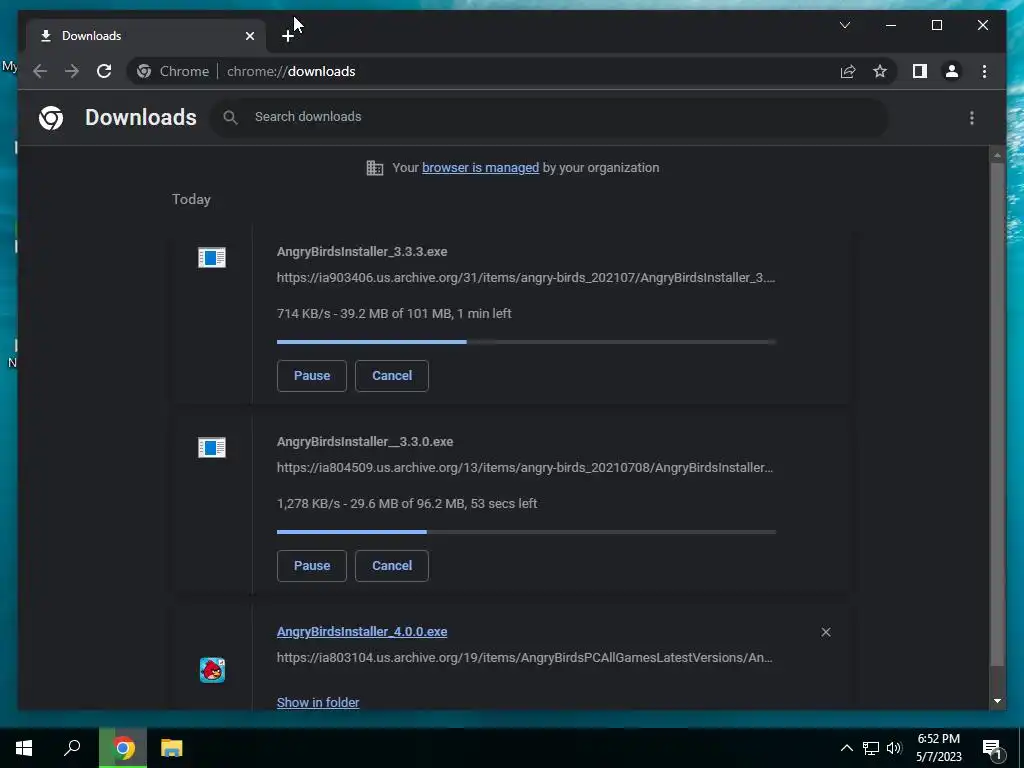Share this page via the share icon
Viewport: 1024px width, 768px height.
click(x=848, y=71)
